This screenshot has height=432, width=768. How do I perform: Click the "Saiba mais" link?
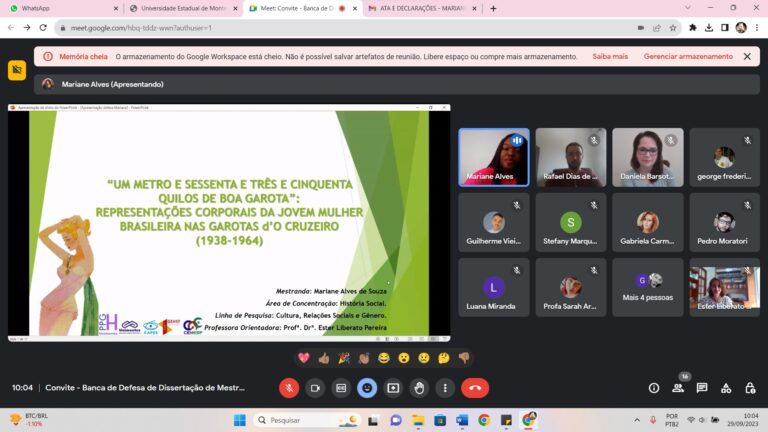click(610, 57)
